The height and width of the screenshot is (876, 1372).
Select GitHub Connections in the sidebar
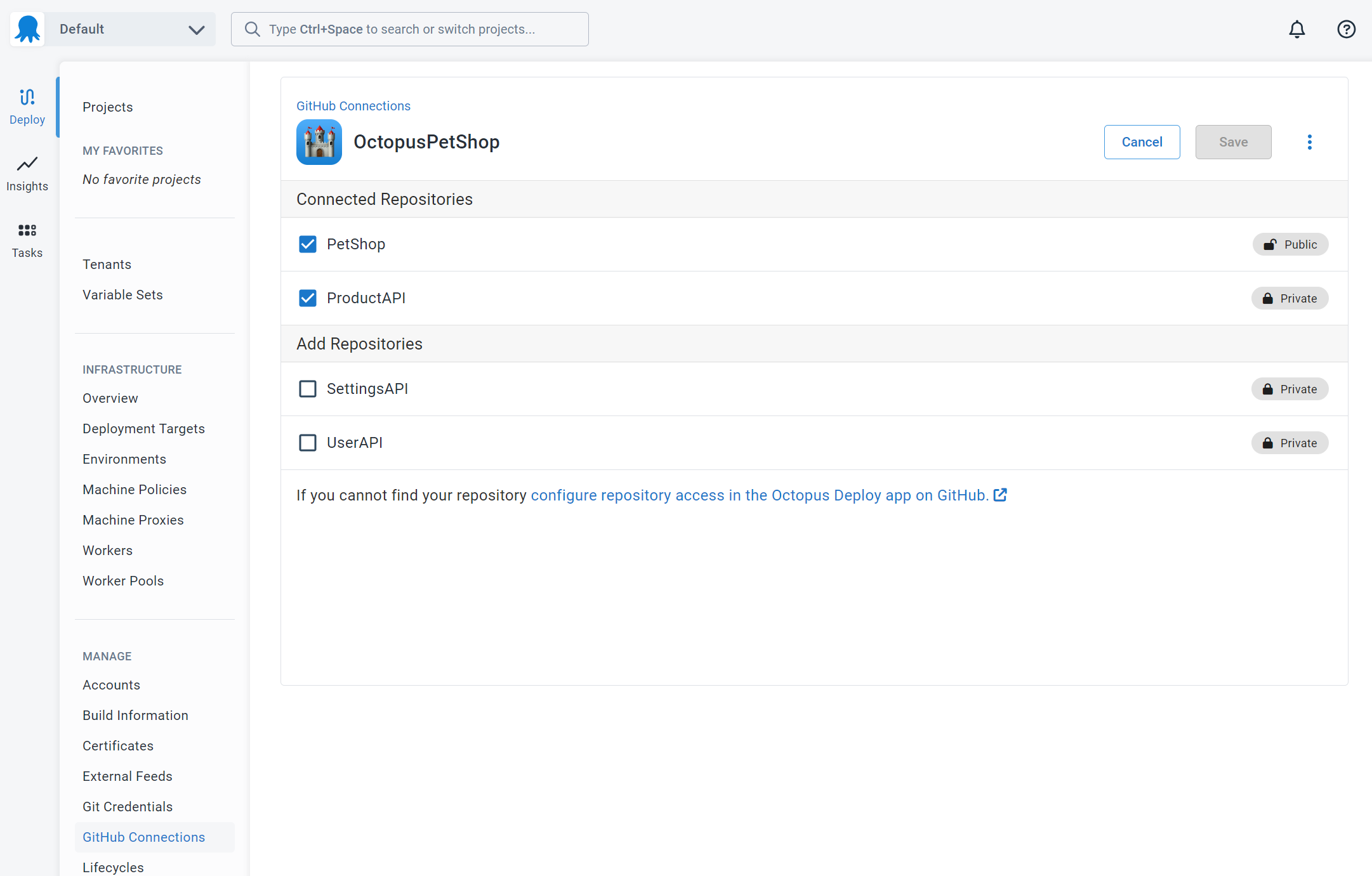click(155, 837)
